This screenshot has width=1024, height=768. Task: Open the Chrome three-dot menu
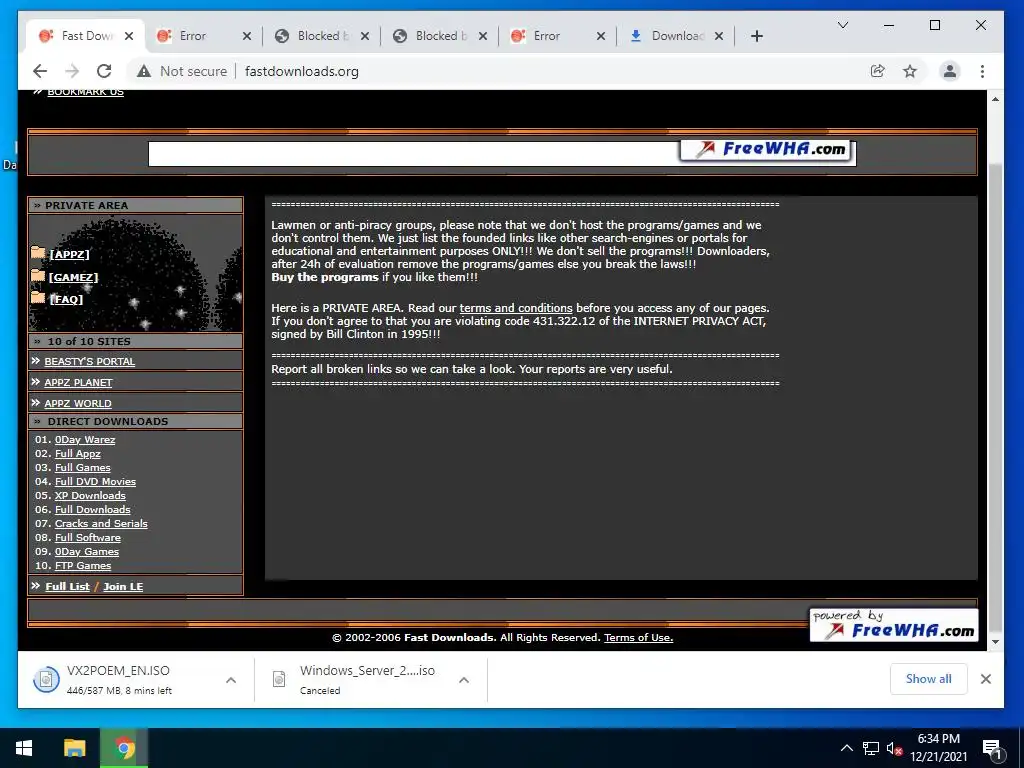(x=982, y=71)
